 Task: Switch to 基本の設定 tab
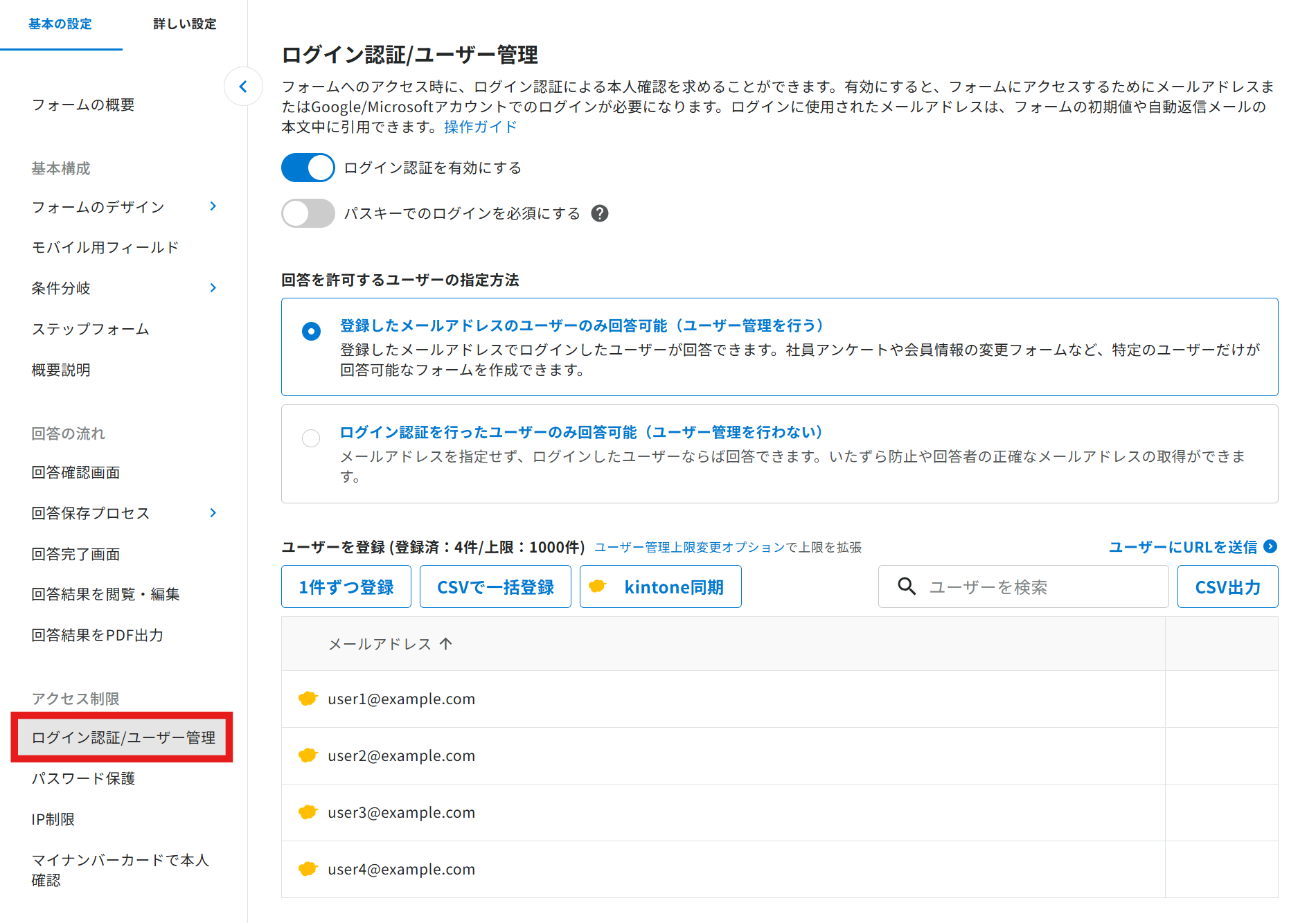(x=60, y=24)
